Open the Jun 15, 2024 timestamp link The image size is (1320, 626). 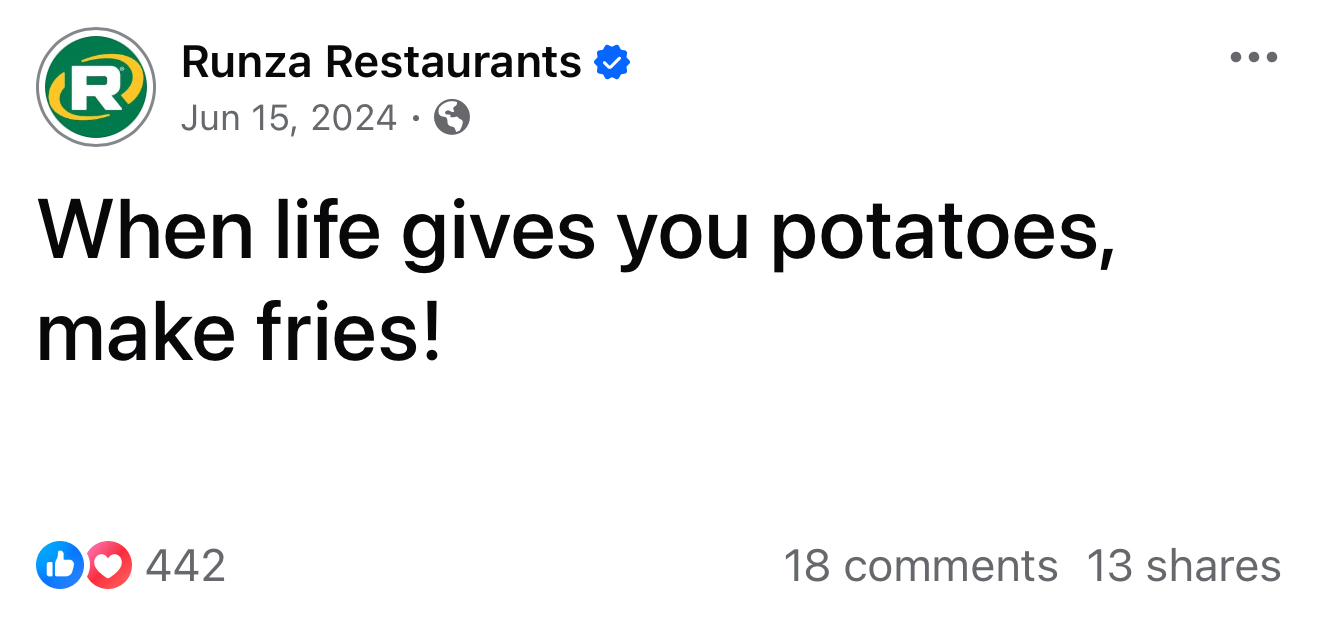[289, 119]
